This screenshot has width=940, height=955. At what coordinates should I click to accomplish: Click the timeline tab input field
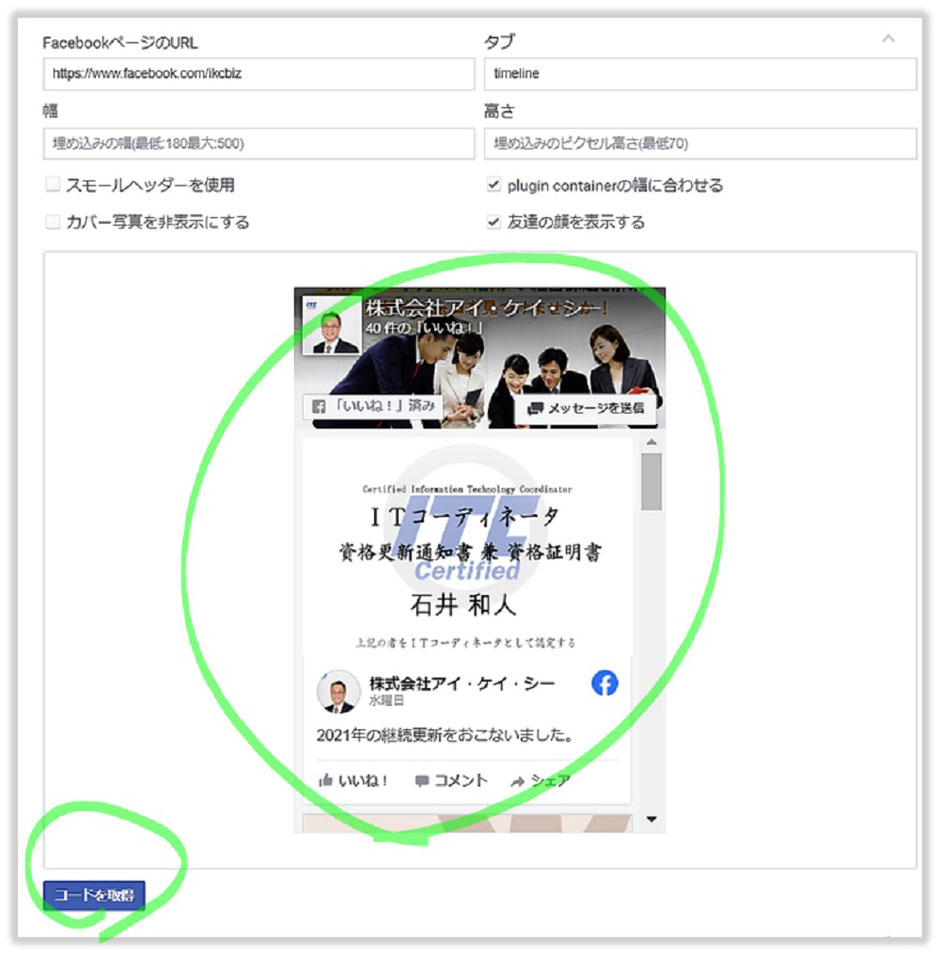click(x=700, y=74)
